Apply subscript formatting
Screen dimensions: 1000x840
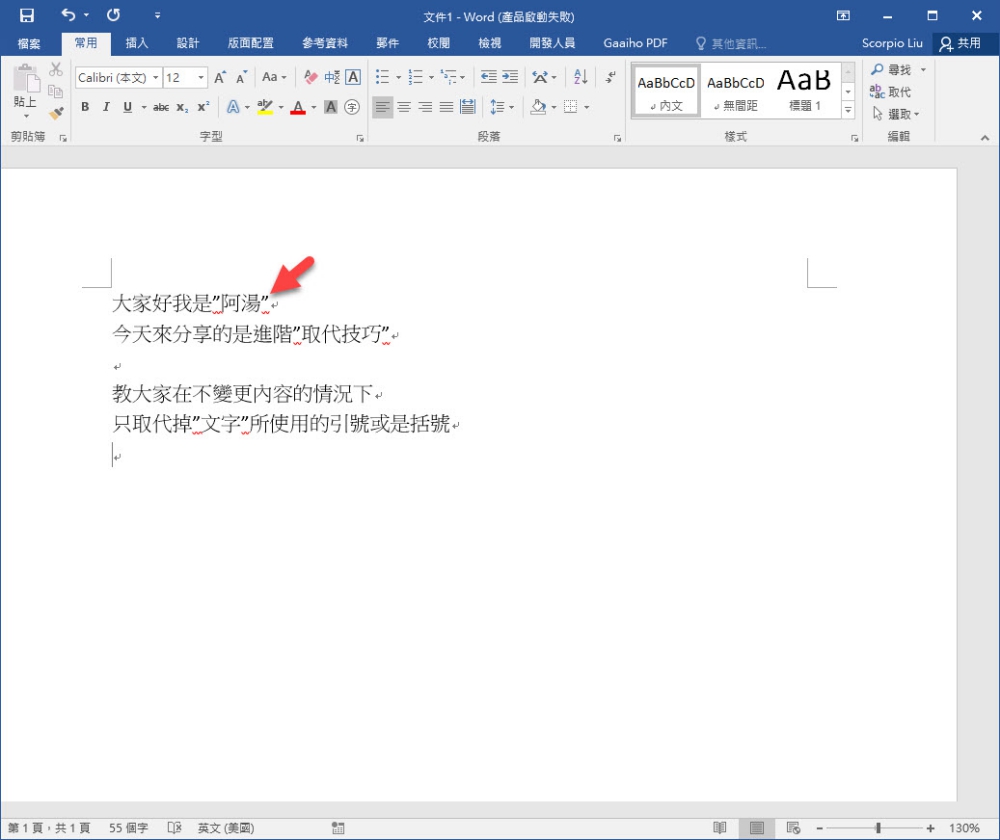pyautogui.click(x=182, y=107)
